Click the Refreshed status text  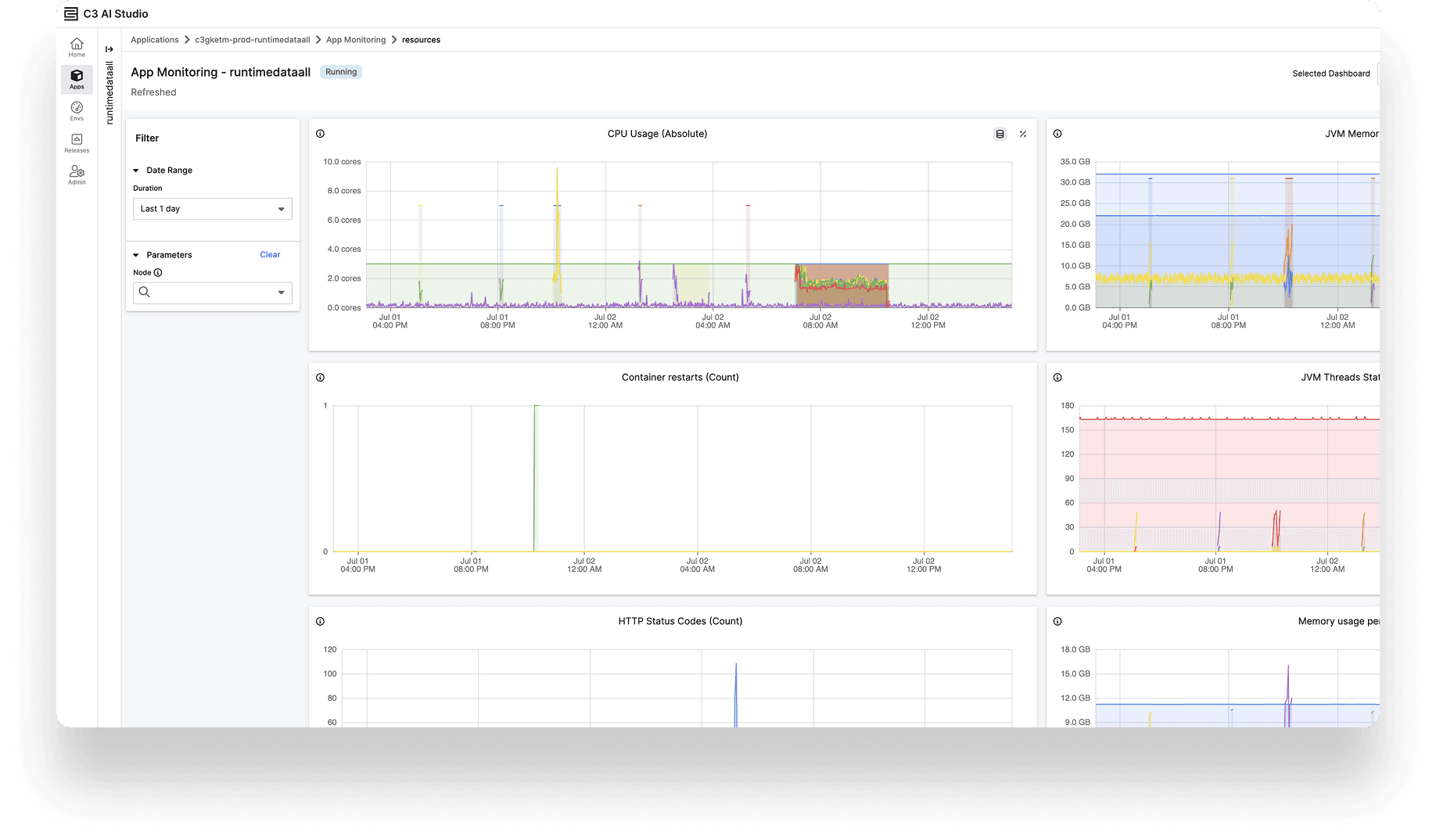click(153, 92)
